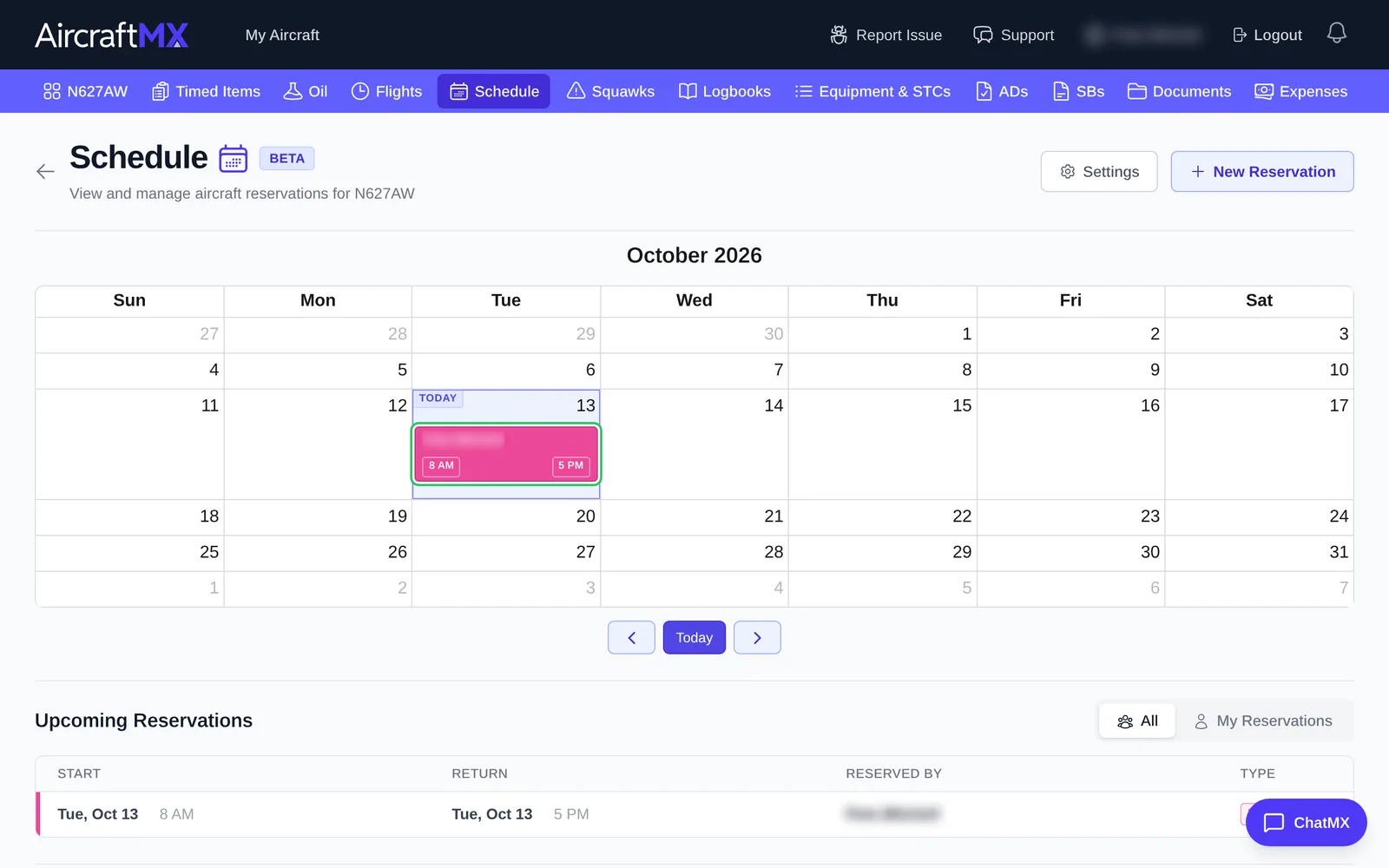This screenshot has height=868, width=1389.
Task: Select October 31 on the calendar
Action: point(1259,553)
